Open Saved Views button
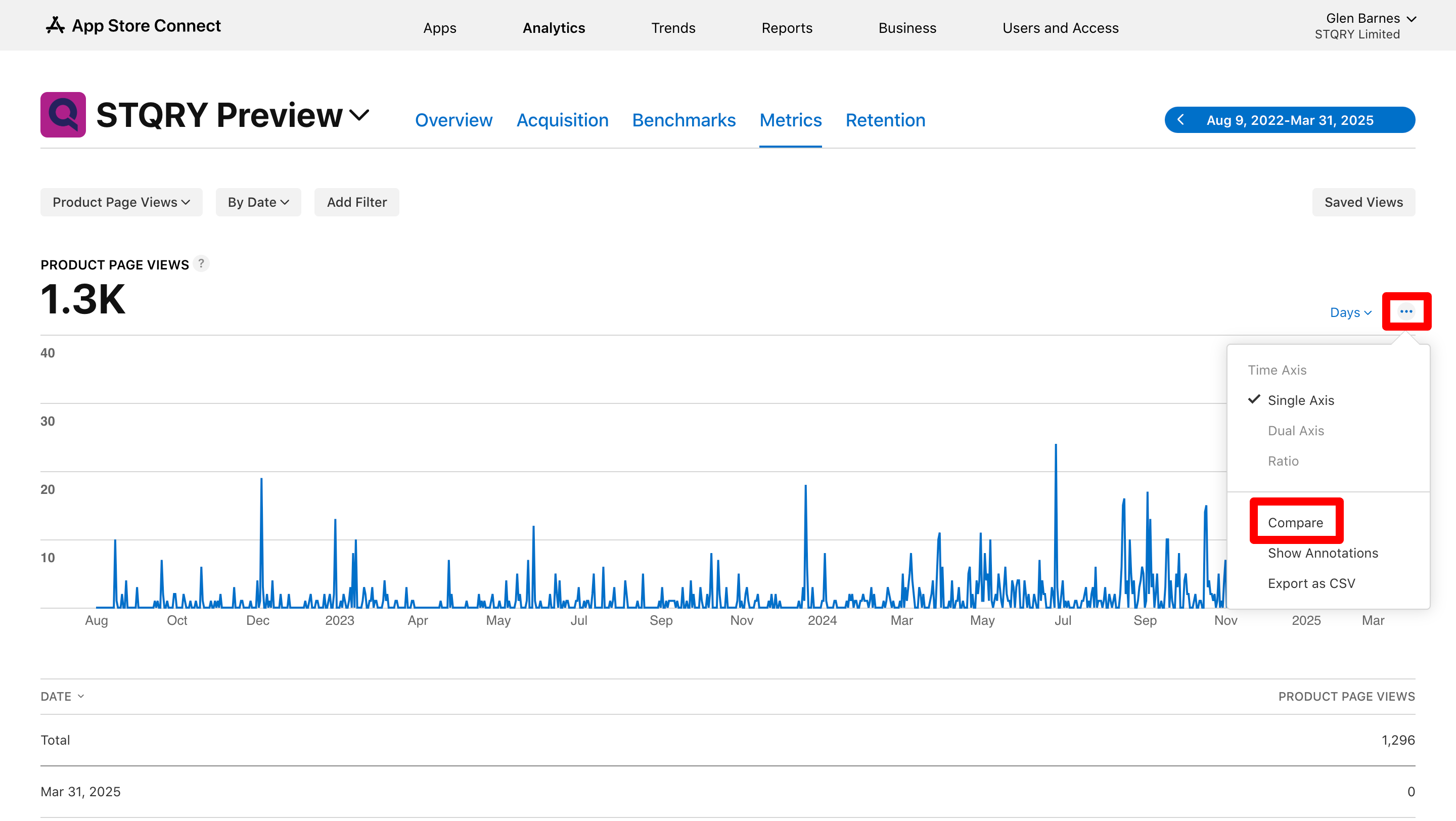 1363,202
